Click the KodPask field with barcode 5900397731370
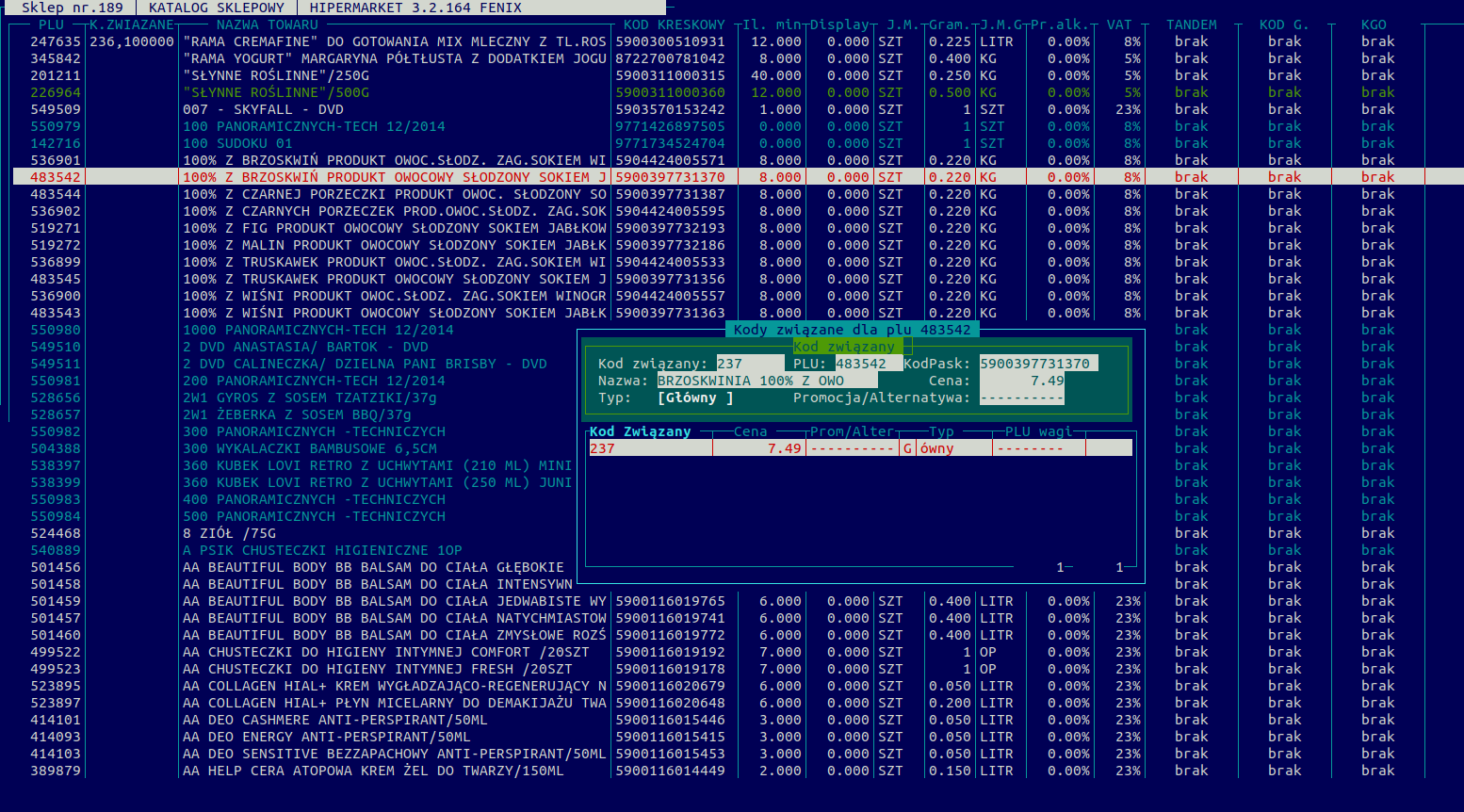1464x812 pixels. click(x=1037, y=364)
